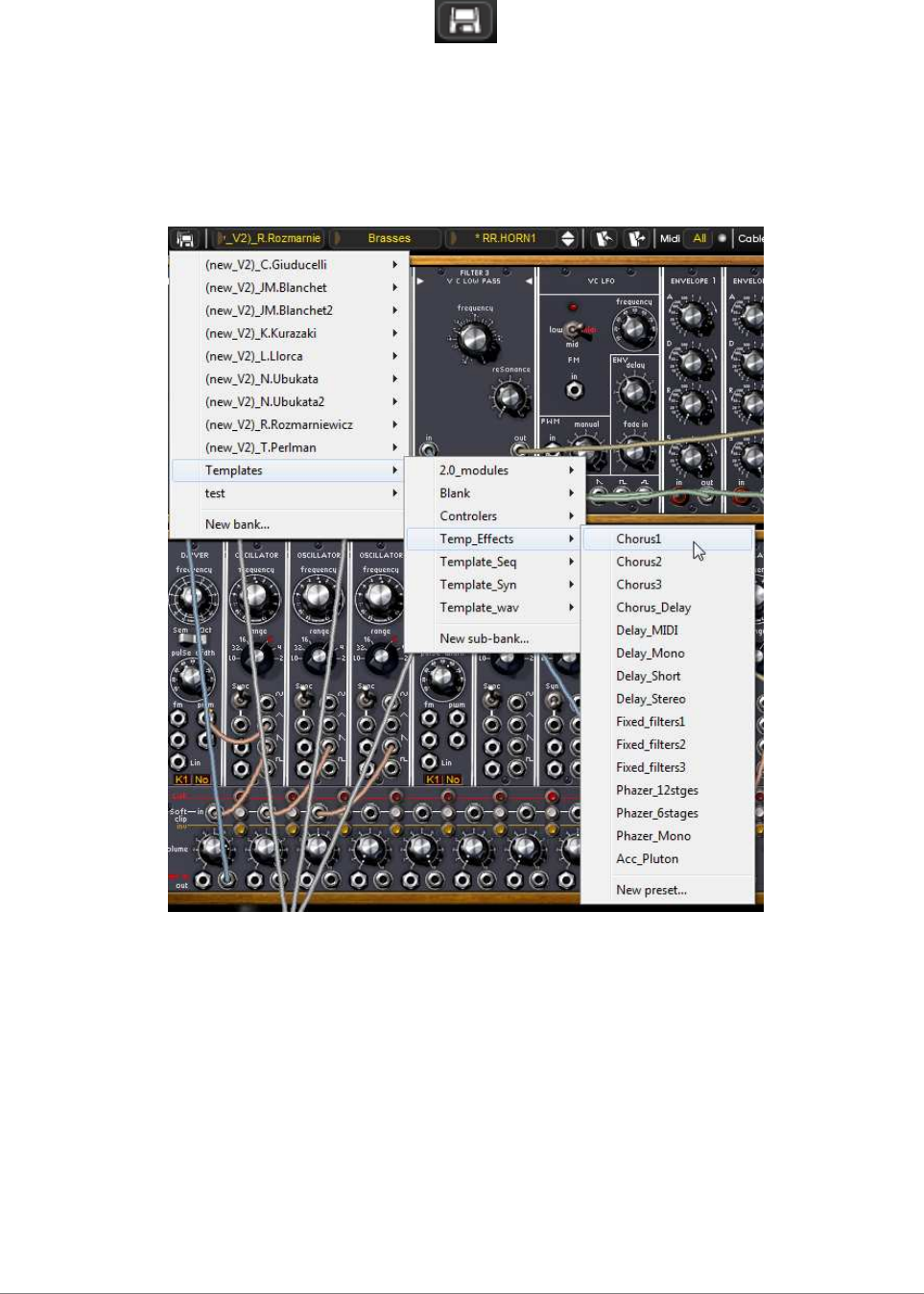
Task: Click the Driver pulse width knob
Action: tap(191, 678)
